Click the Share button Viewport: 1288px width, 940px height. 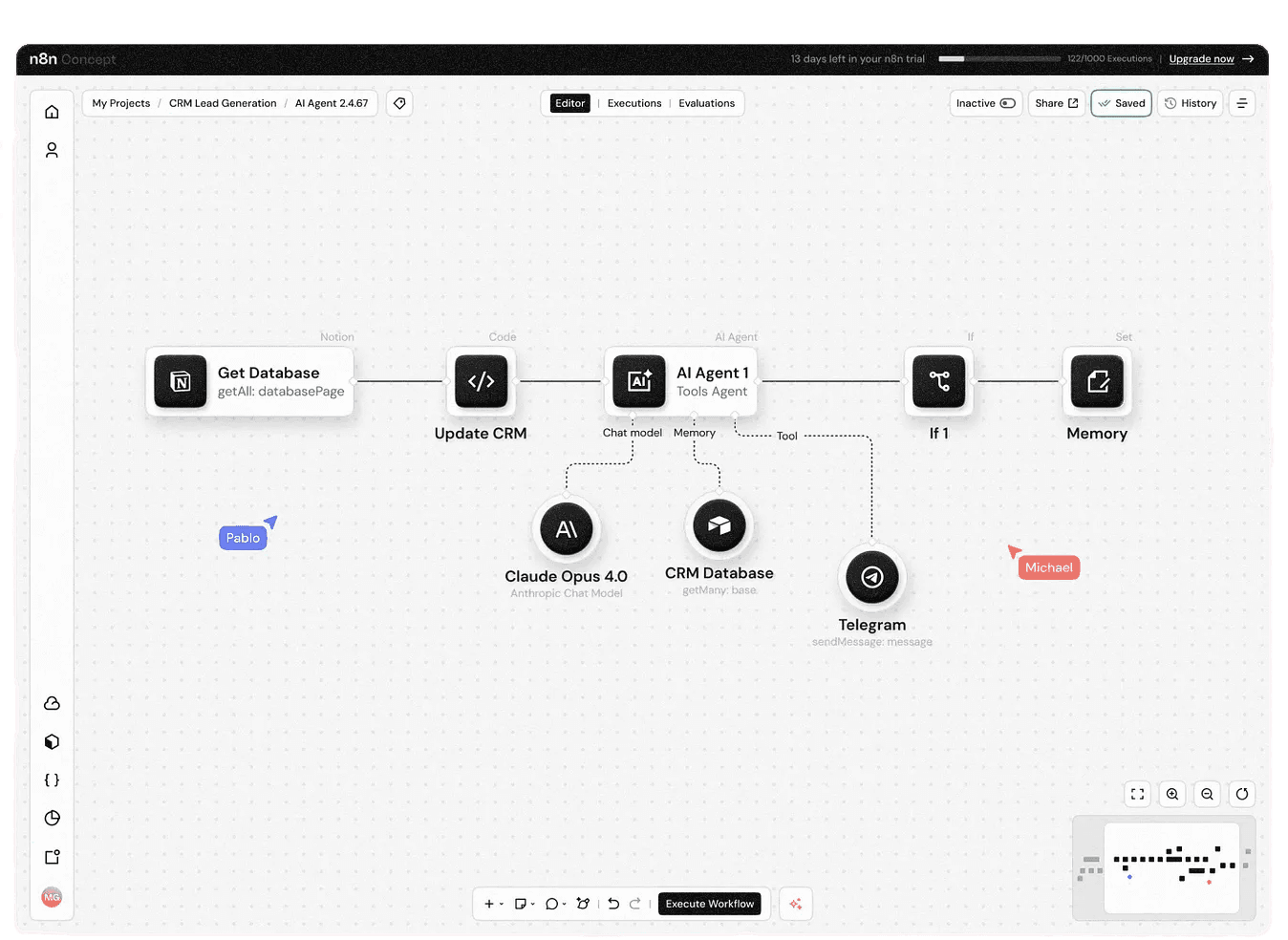1057,103
